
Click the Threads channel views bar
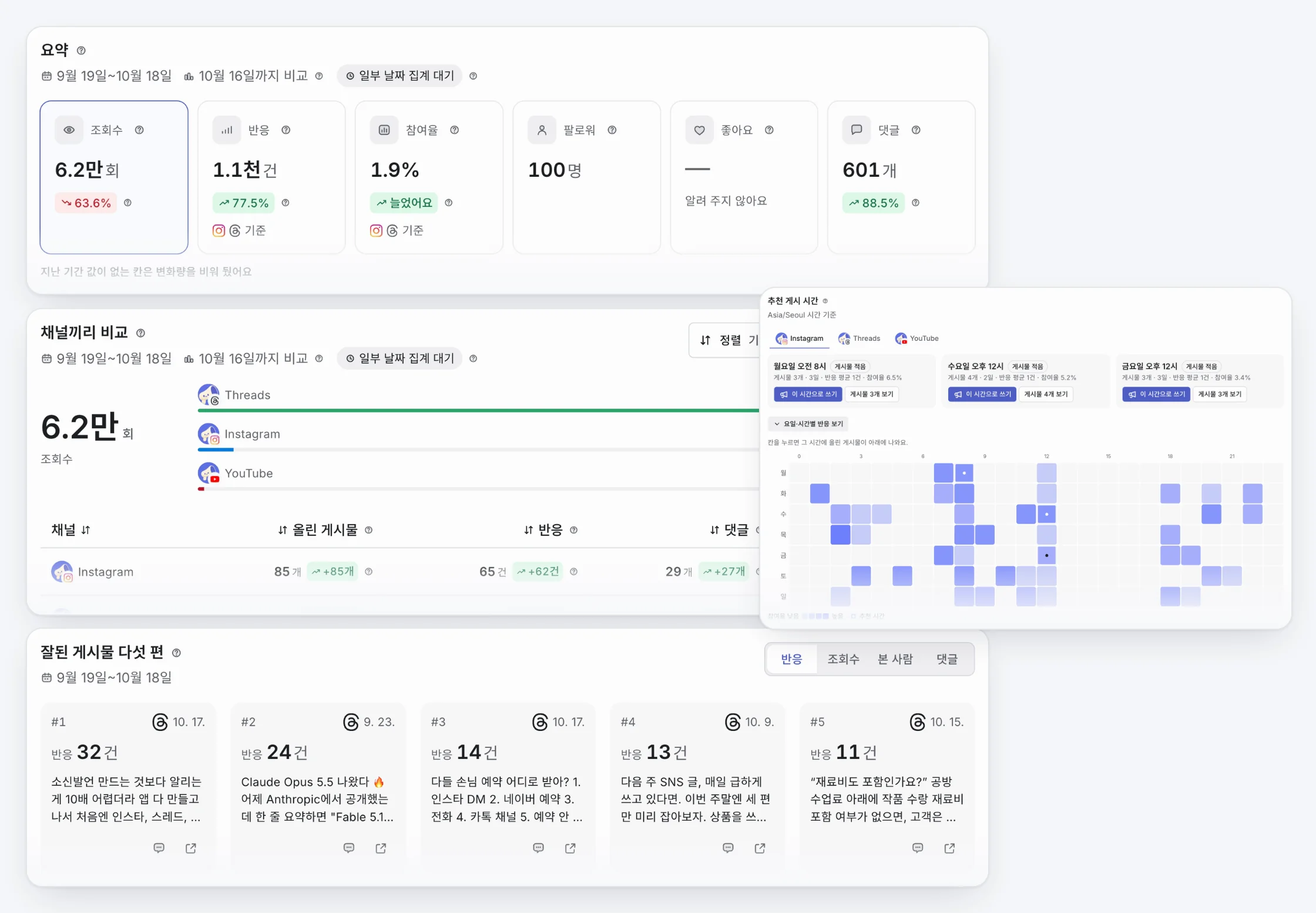tap(478, 410)
